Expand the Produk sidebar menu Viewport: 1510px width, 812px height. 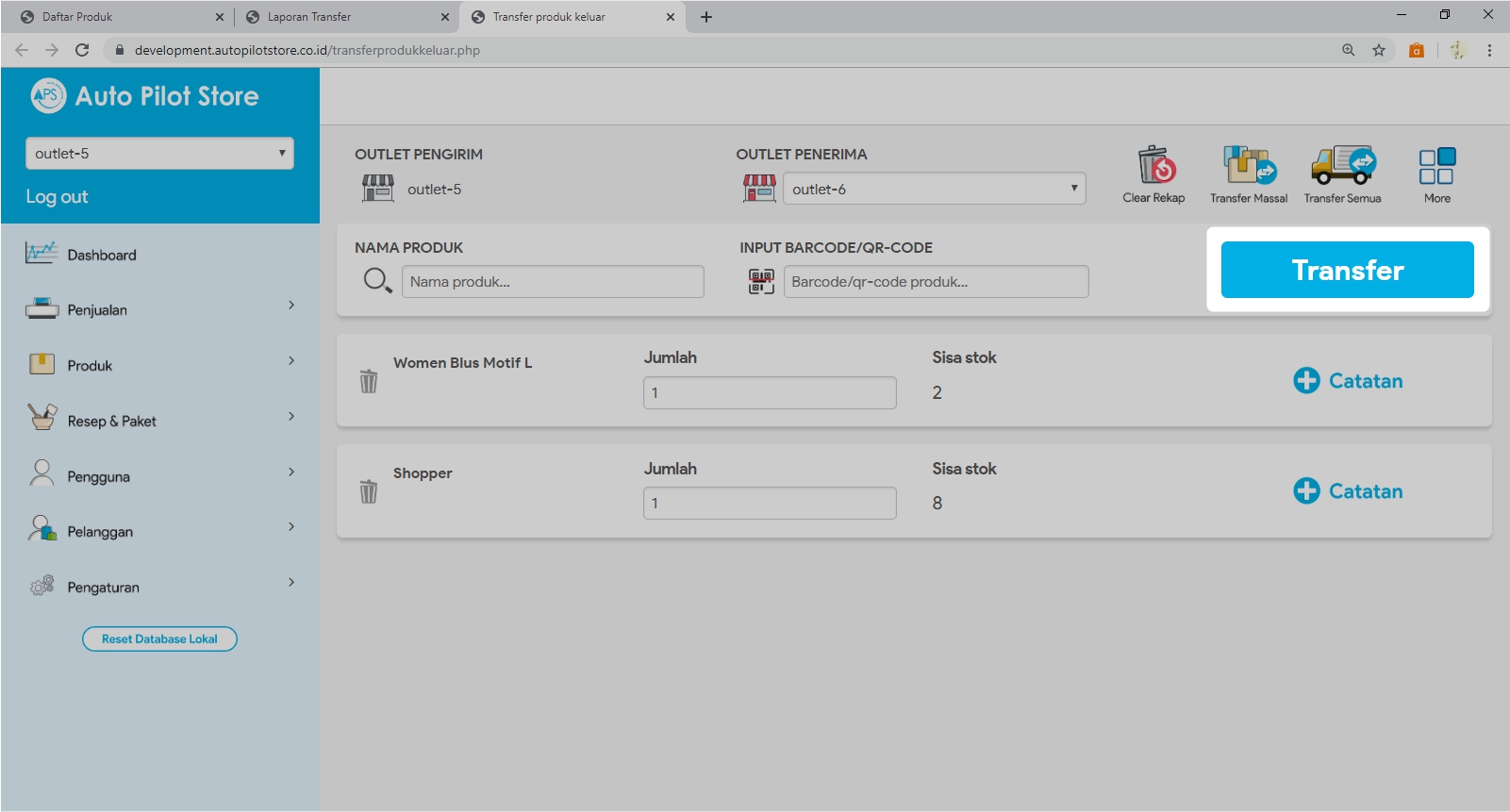[x=159, y=365]
